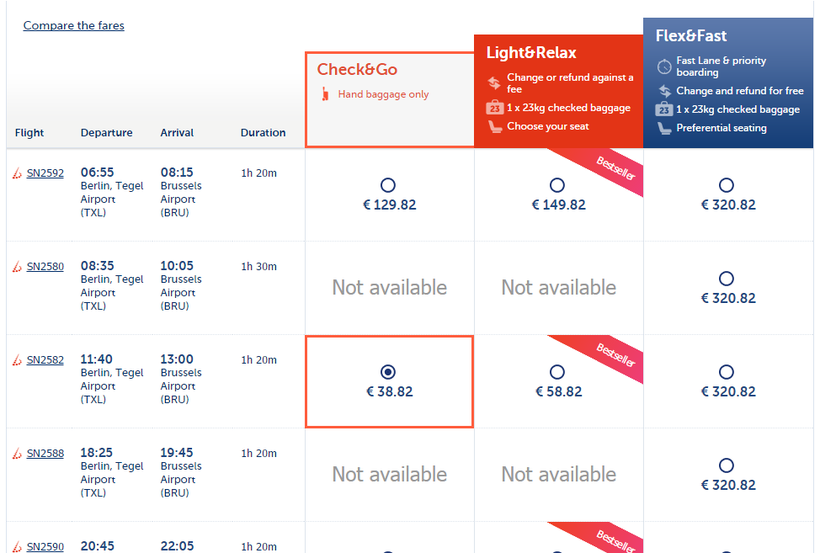Click the 23kg checked baggage icon in Light&Relax

tap(494, 107)
